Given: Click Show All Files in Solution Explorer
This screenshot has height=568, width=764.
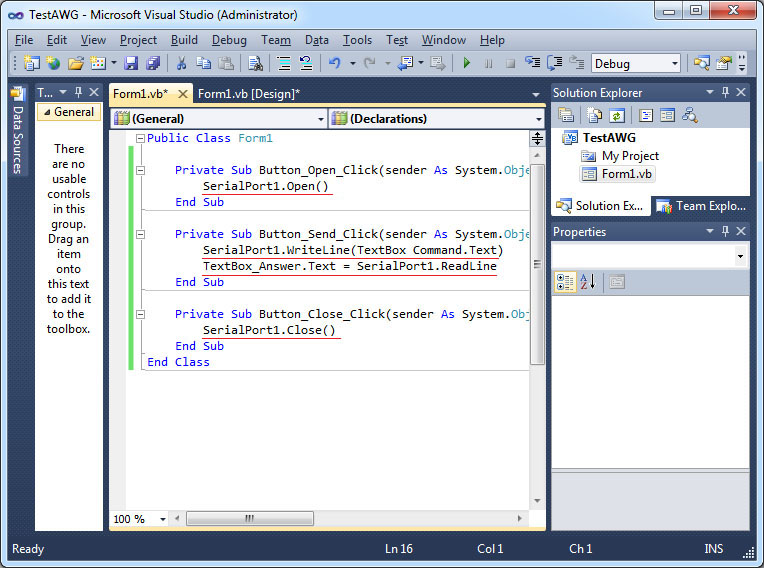Looking at the screenshot, I should click(592, 116).
